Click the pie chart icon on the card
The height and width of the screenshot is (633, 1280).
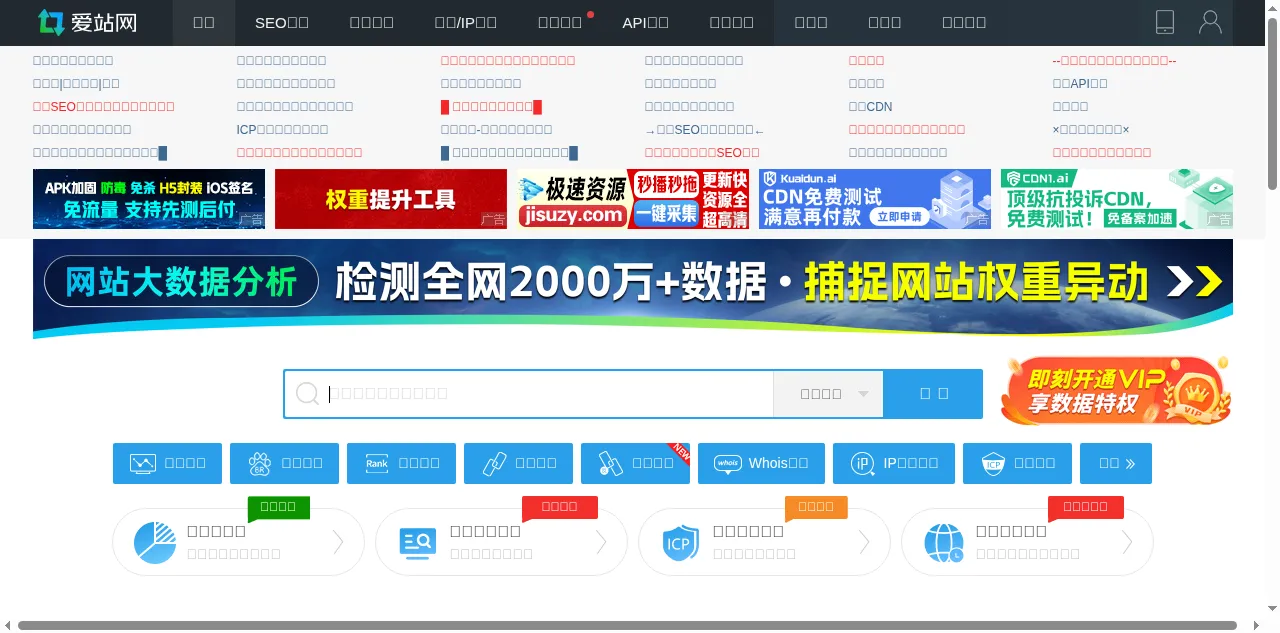pos(155,543)
